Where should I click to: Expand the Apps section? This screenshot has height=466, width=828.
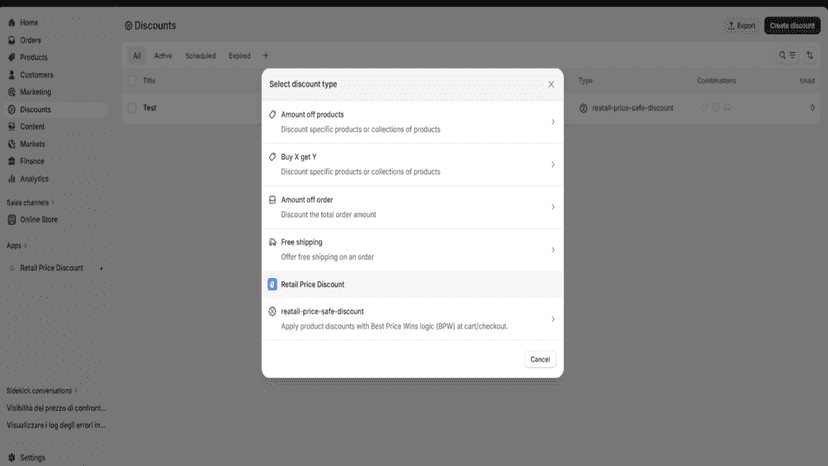(x=16, y=245)
